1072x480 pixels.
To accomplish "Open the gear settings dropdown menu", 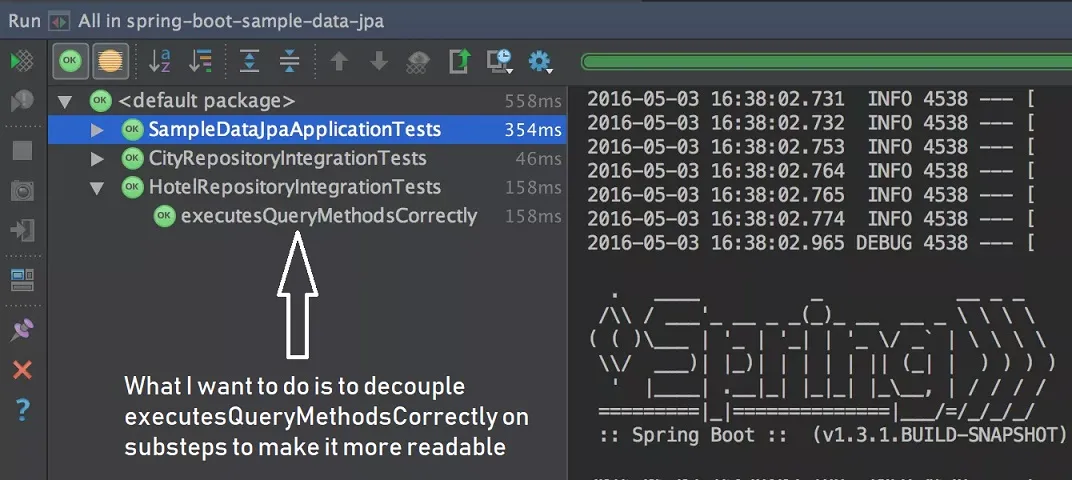I will (541, 61).
